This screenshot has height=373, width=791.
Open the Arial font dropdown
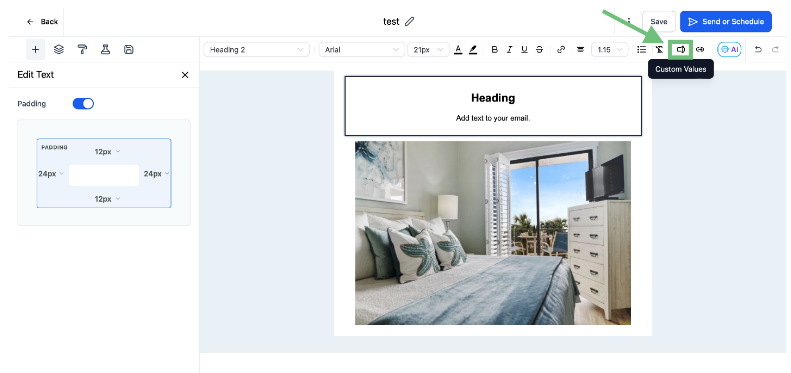362,49
